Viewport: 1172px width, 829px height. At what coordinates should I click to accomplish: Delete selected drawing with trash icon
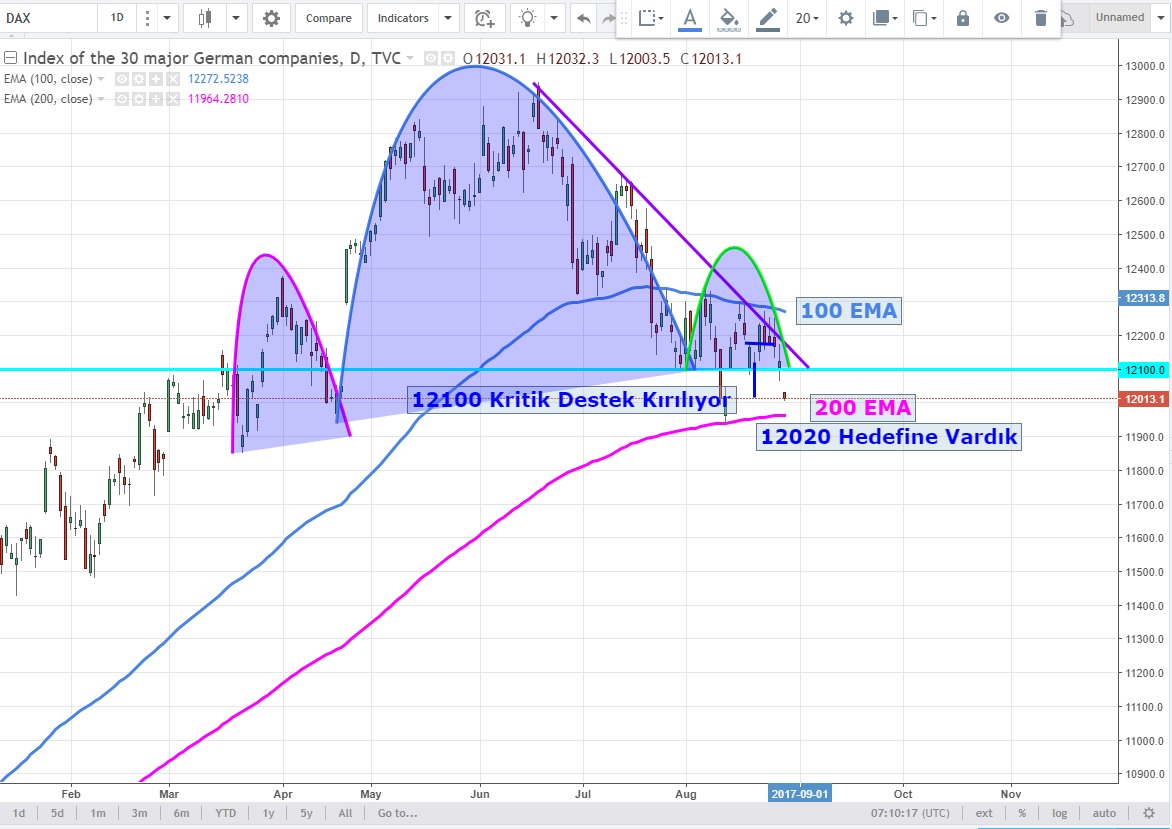(x=1041, y=18)
